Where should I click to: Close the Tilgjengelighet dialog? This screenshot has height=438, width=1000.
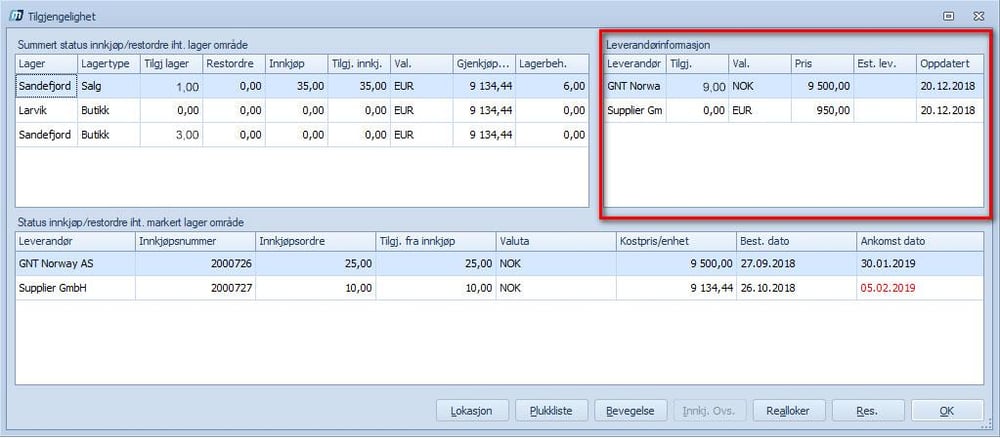[x=978, y=16]
